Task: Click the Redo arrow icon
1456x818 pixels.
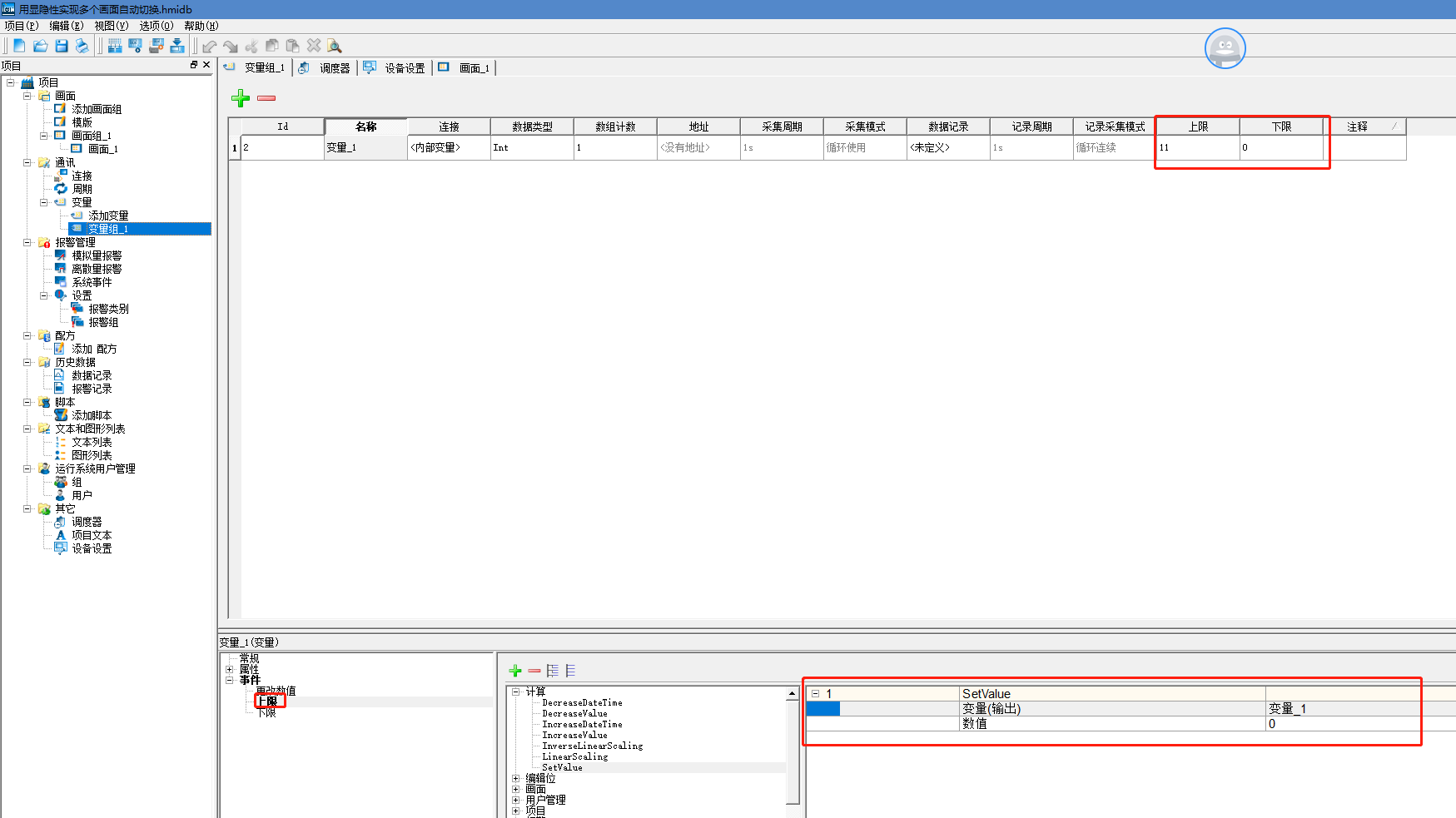Action: (x=231, y=46)
